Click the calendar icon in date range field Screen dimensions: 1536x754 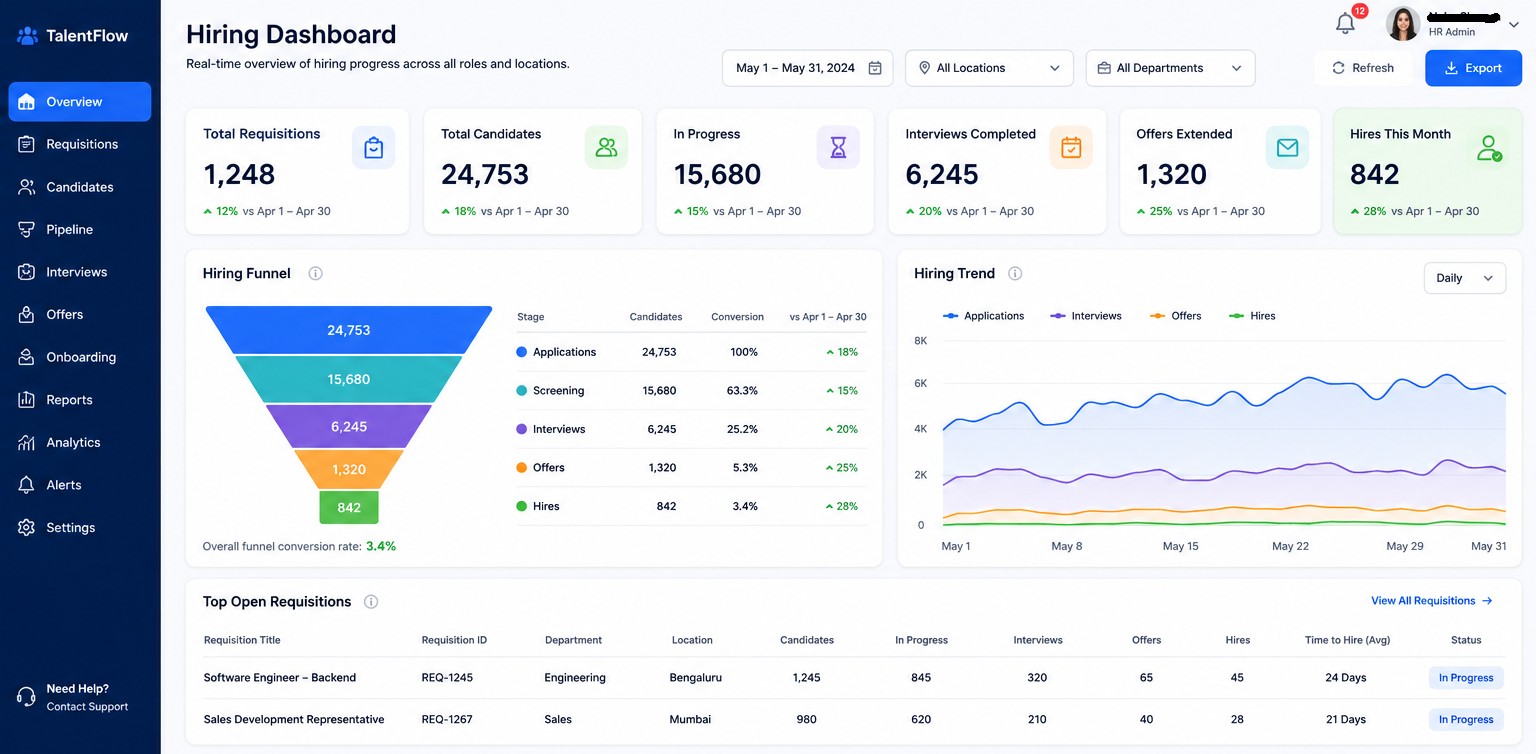coord(875,68)
